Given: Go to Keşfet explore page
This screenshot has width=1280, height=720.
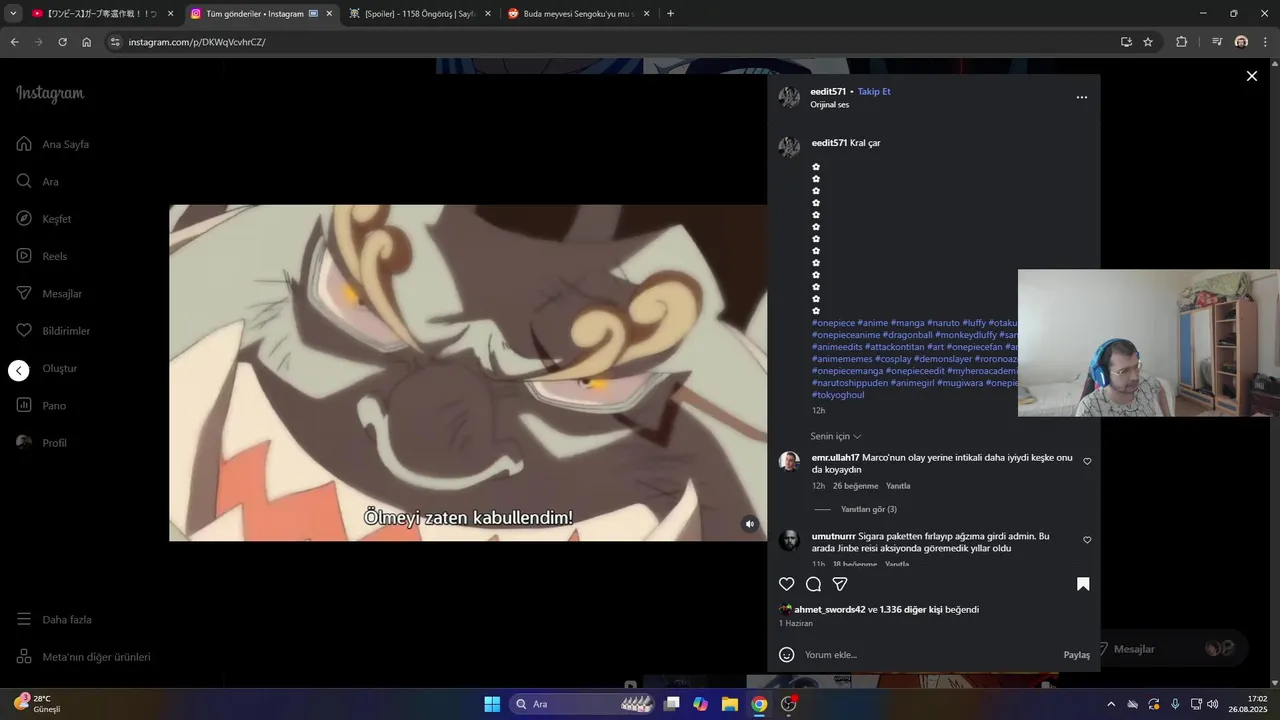Looking at the screenshot, I should (44, 219).
